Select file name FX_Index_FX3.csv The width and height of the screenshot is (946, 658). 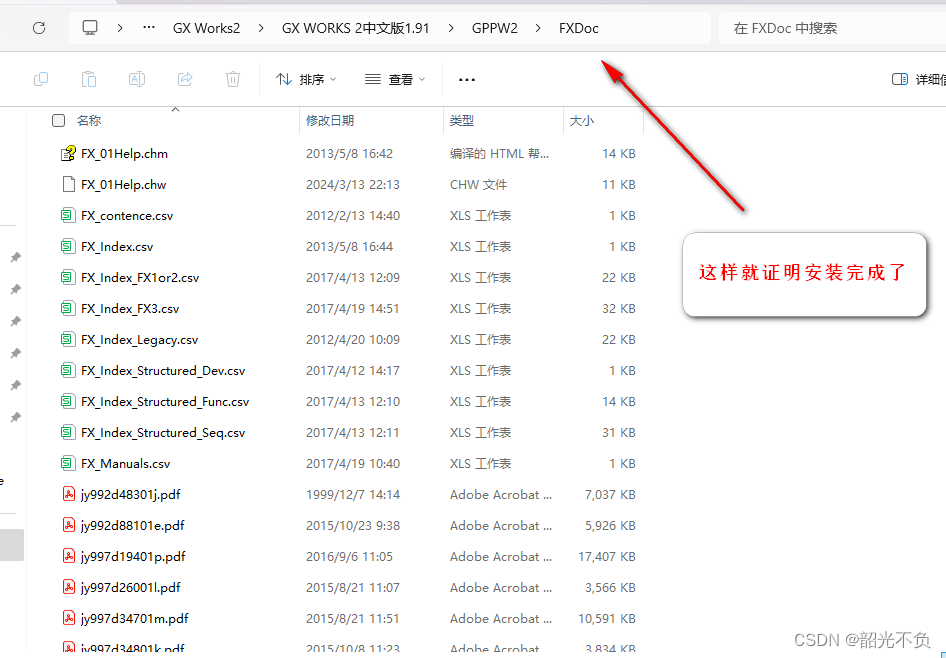(130, 309)
